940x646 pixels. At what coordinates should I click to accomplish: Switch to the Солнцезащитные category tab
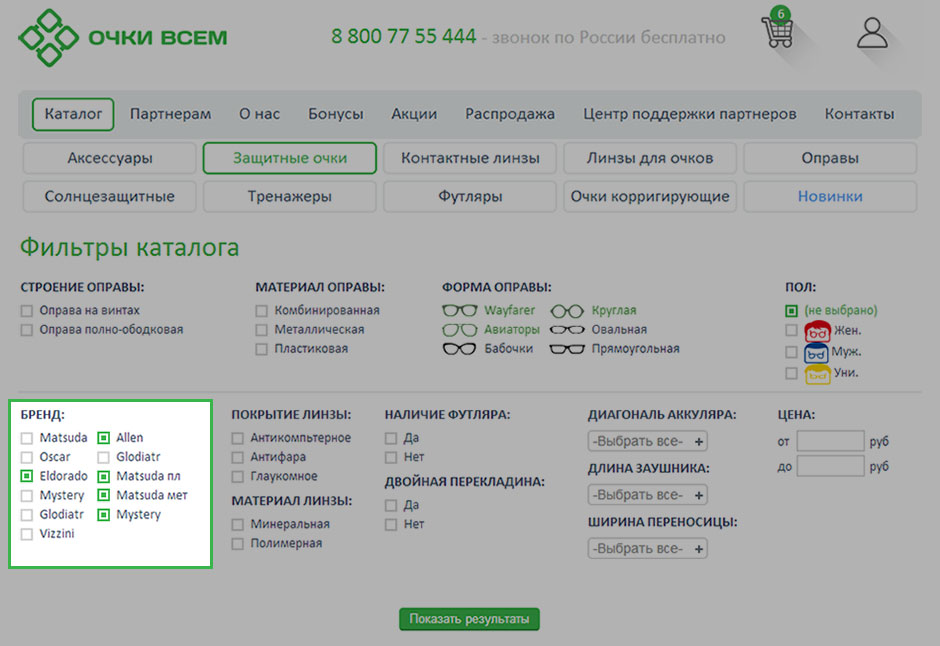[x=110, y=196]
